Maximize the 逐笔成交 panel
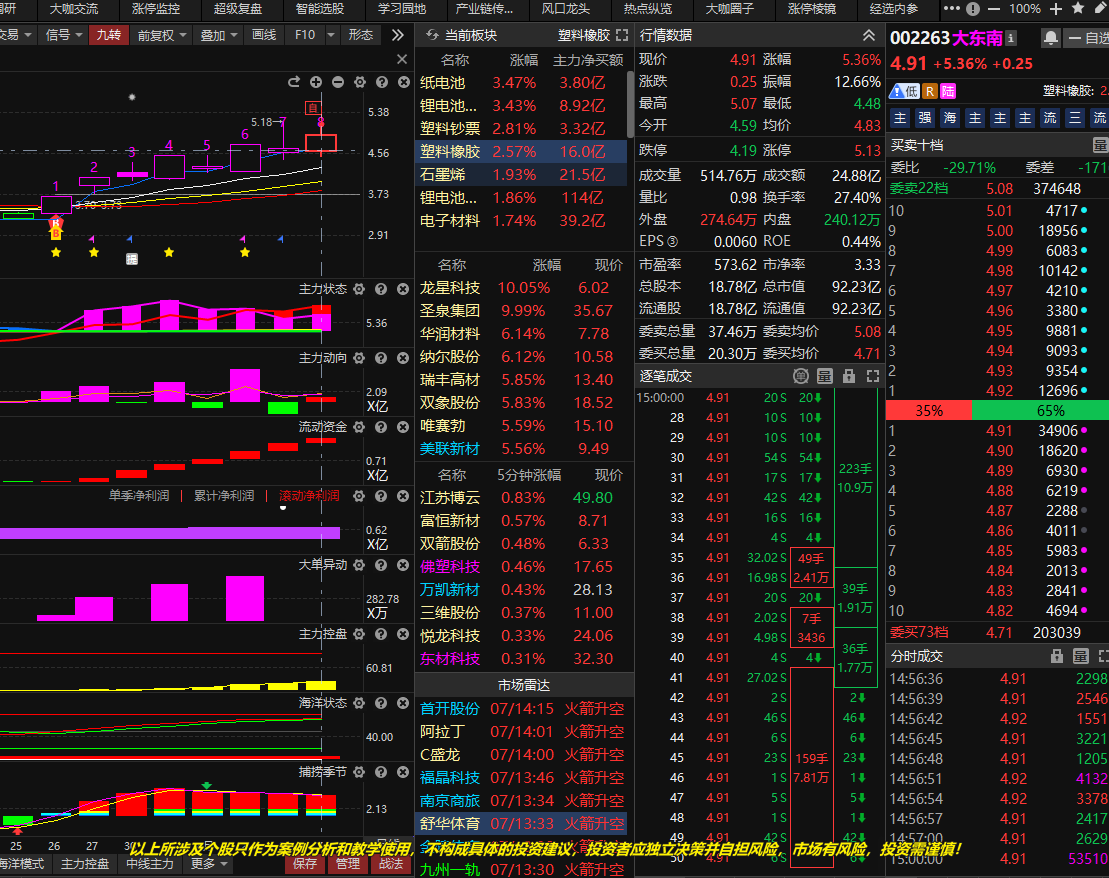The height and width of the screenshot is (878, 1109). pos(873,376)
